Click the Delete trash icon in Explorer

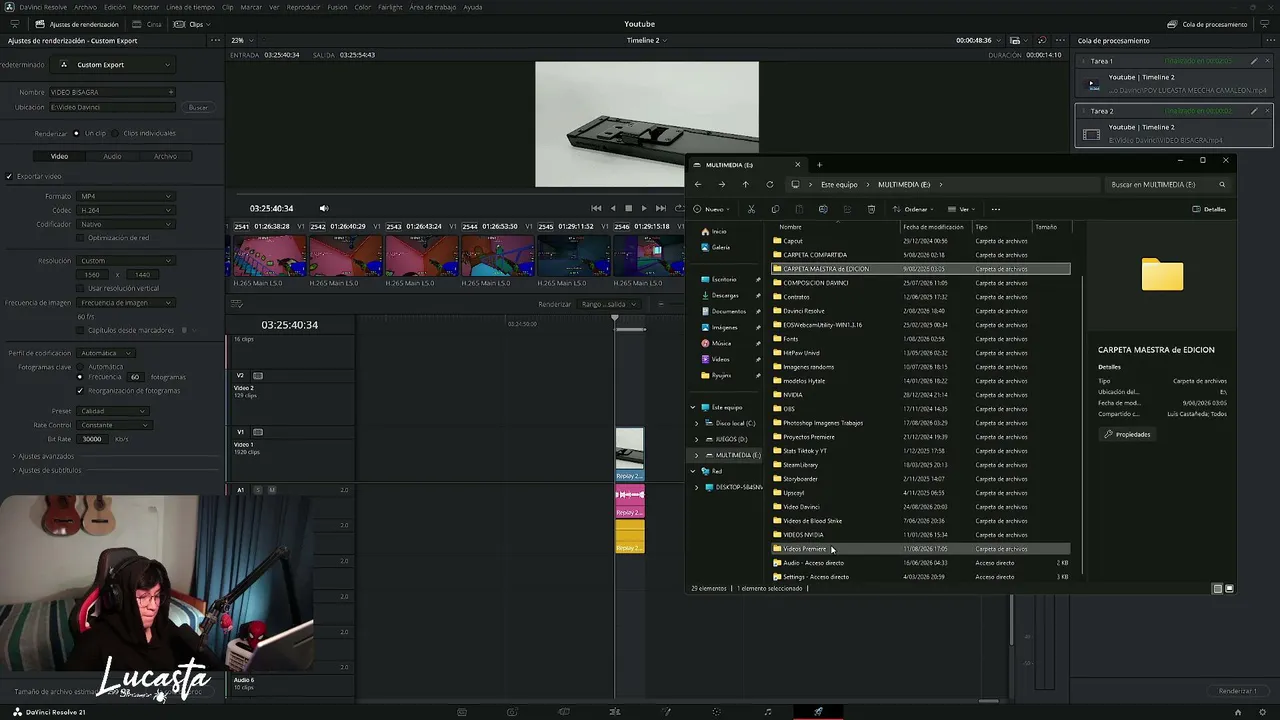pos(871,209)
